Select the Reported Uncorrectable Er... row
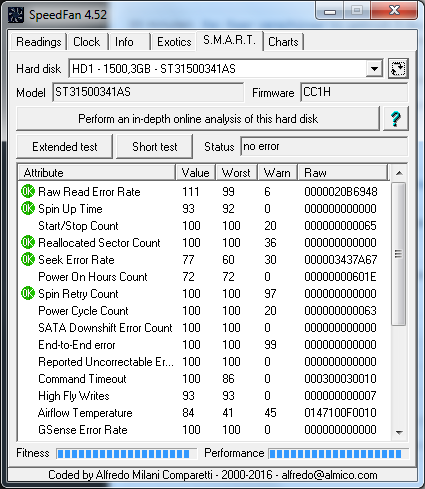The width and height of the screenshot is (425, 489). coord(203,362)
